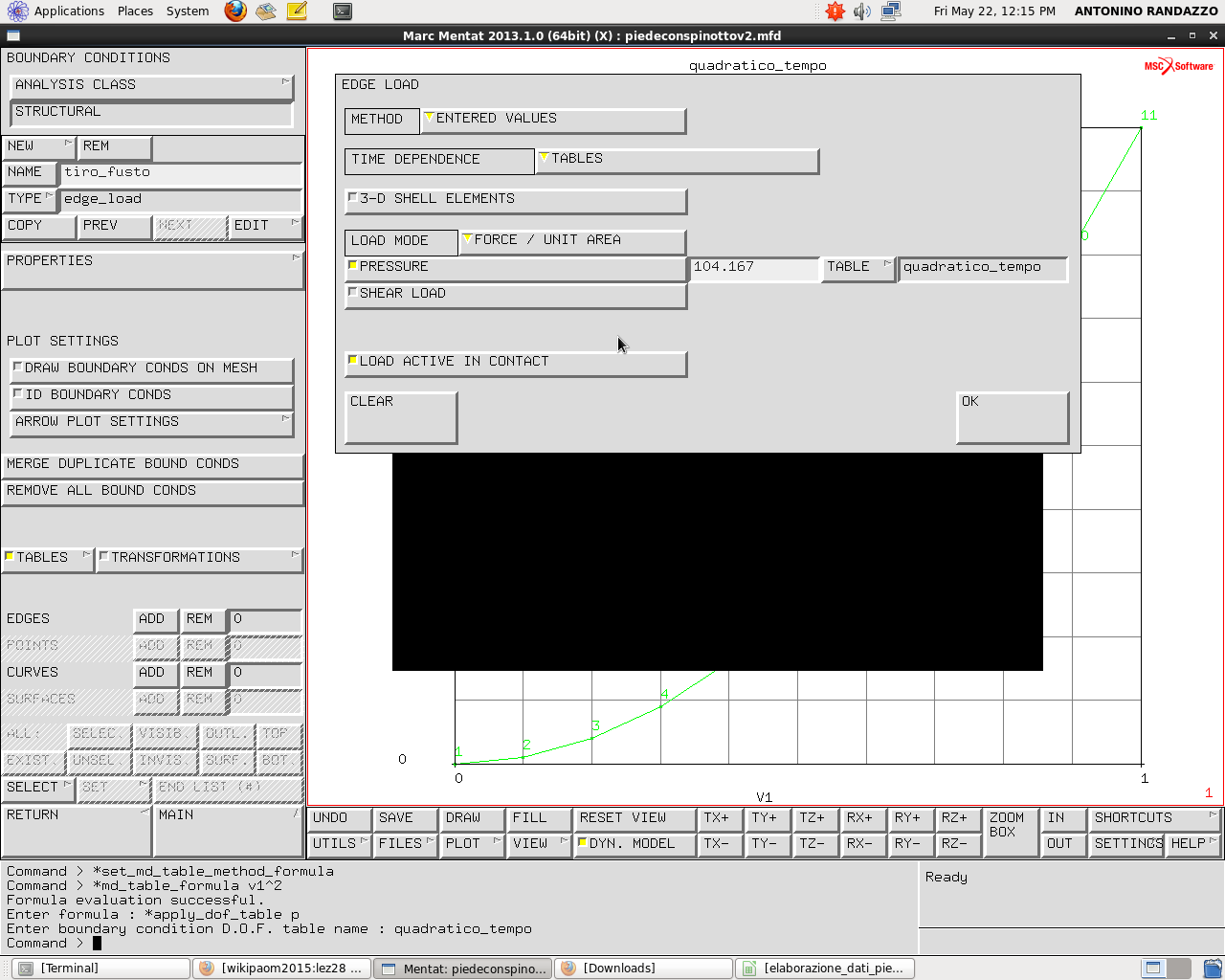1225x980 pixels.
Task: Click the MAIN button
Action: pyautogui.click(x=229, y=830)
